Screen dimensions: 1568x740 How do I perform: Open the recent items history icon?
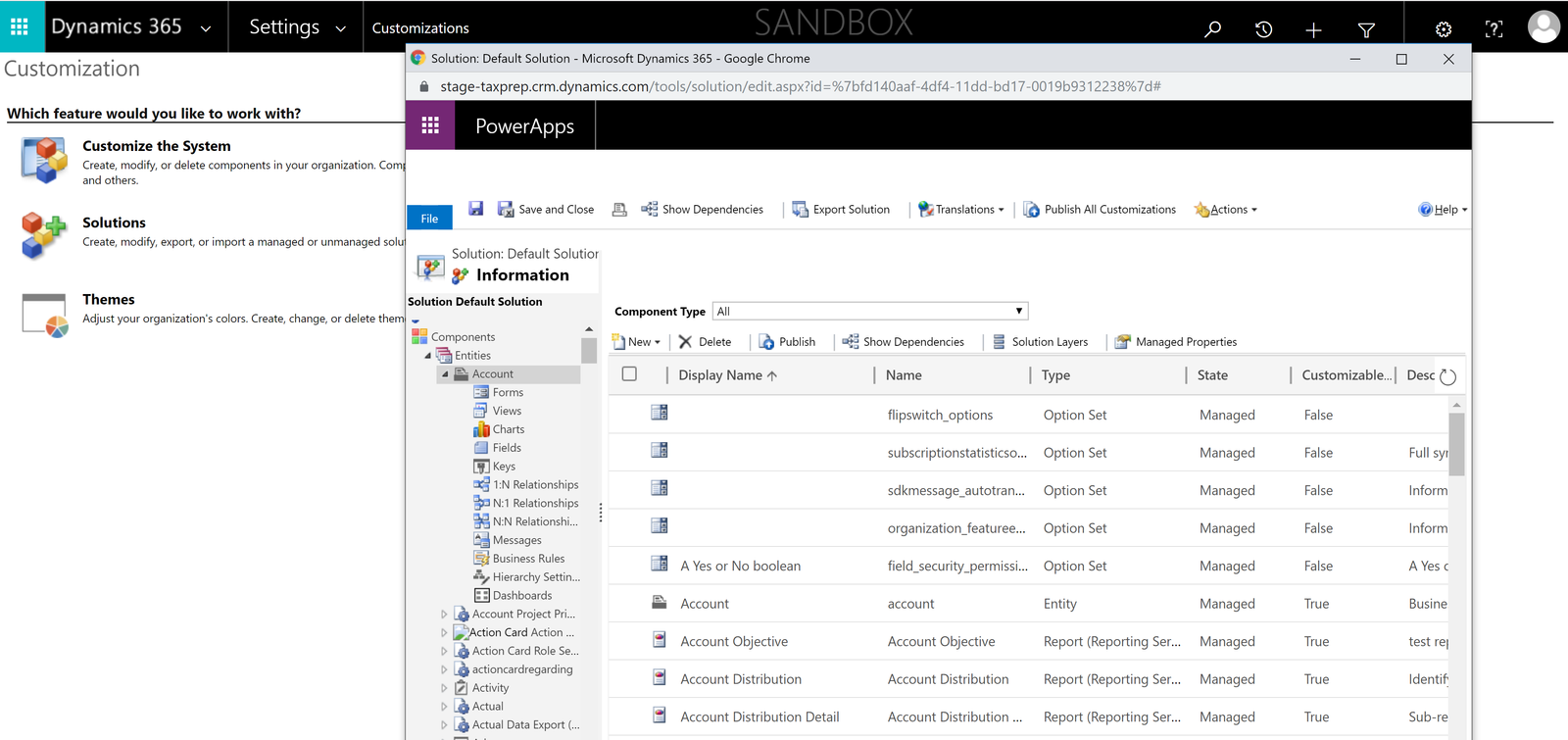pyautogui.click(x=1264, y=28)
